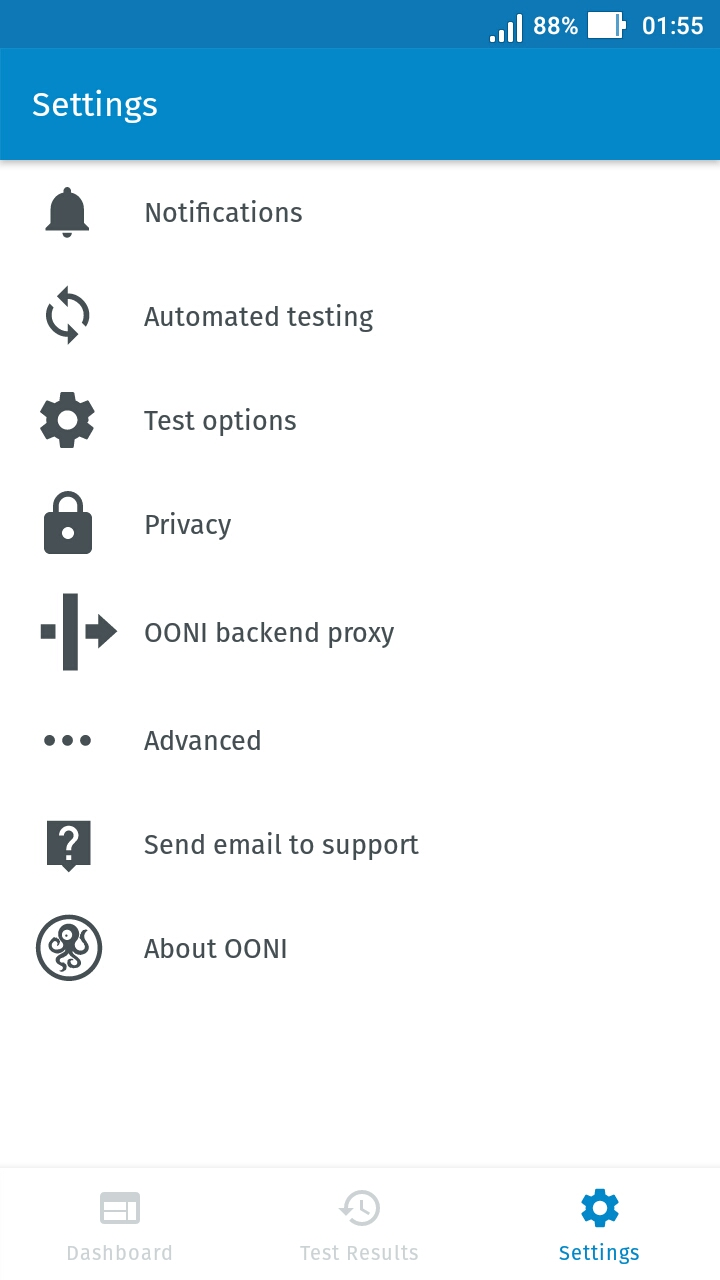Open the Privacy settings entry

pyautogui.click(x=187, y=524)
